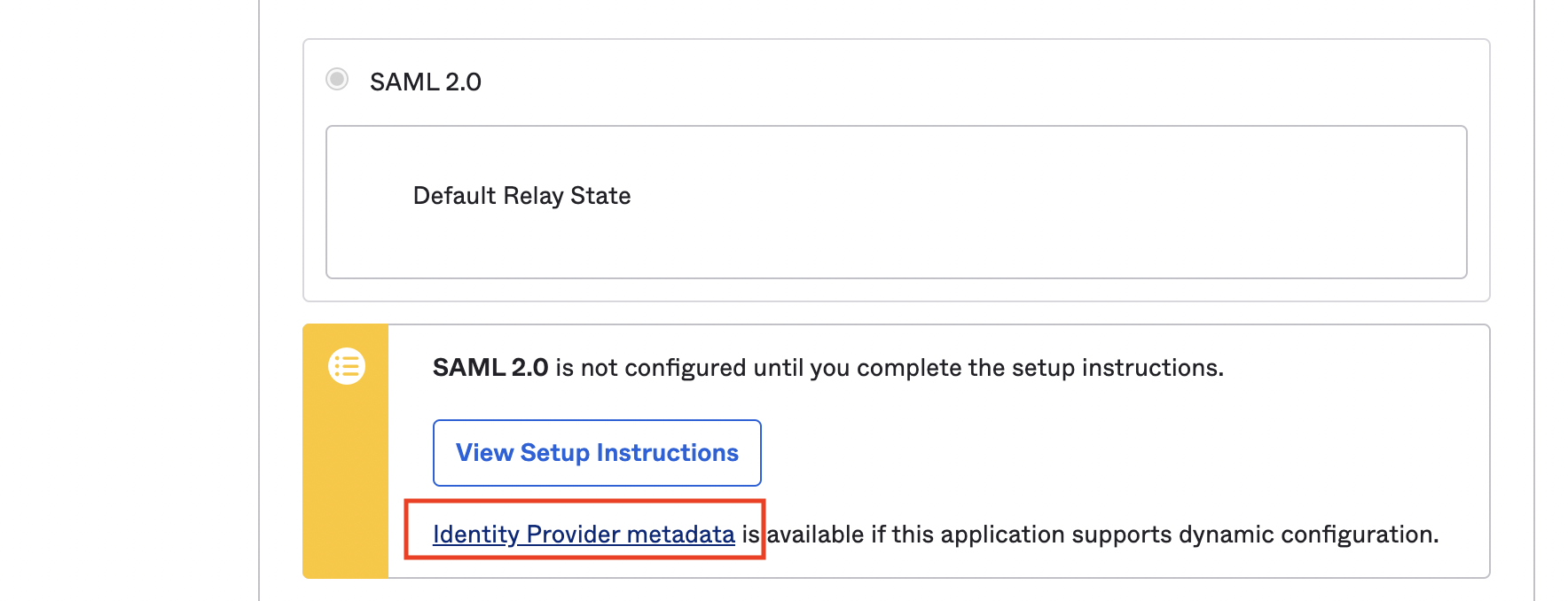Click the list icon in yellow banner
This screenshot has width=1568, height=601.
347,366
